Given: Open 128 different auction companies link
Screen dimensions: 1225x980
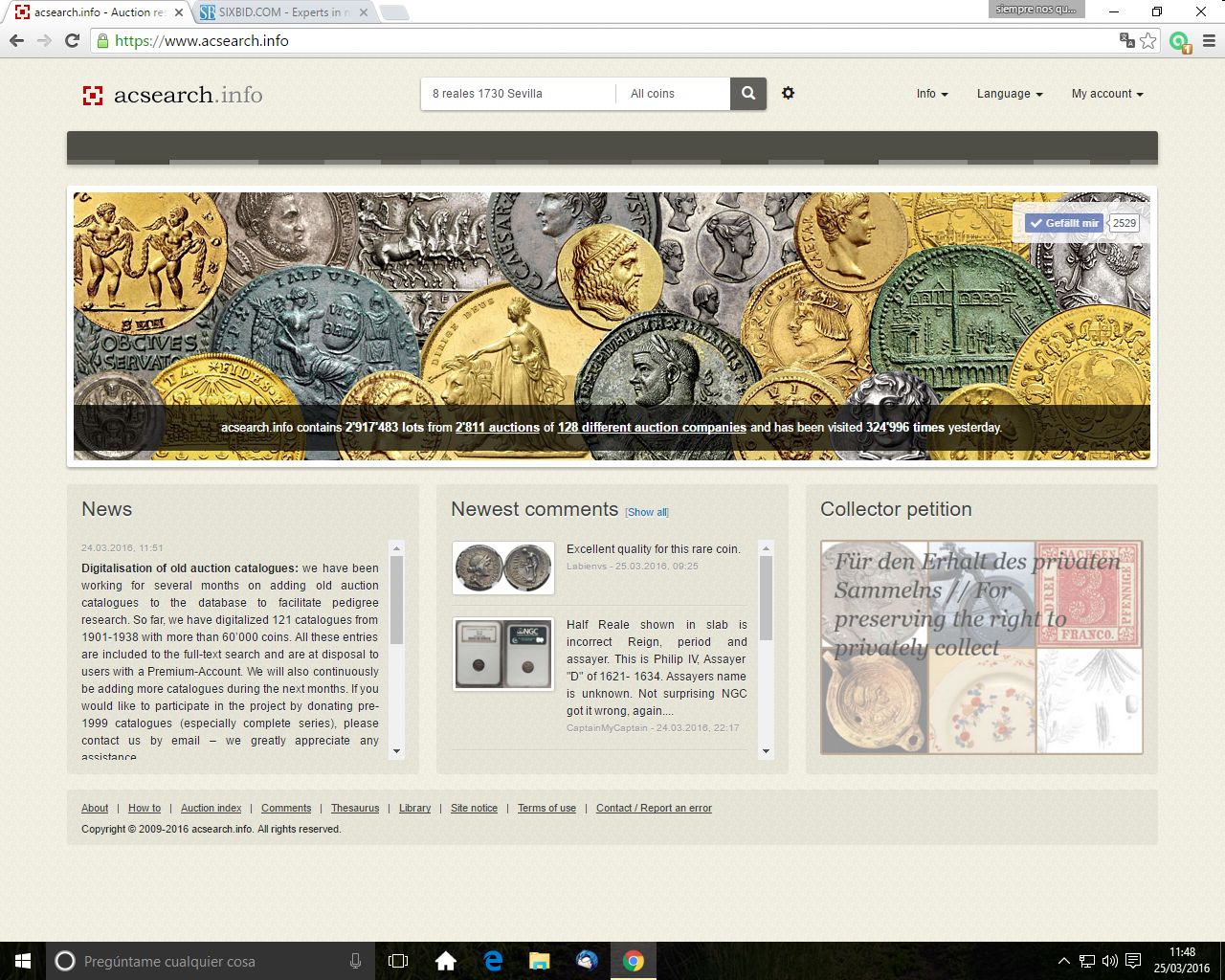Looking at the screenshot, I should click(652, 428).
